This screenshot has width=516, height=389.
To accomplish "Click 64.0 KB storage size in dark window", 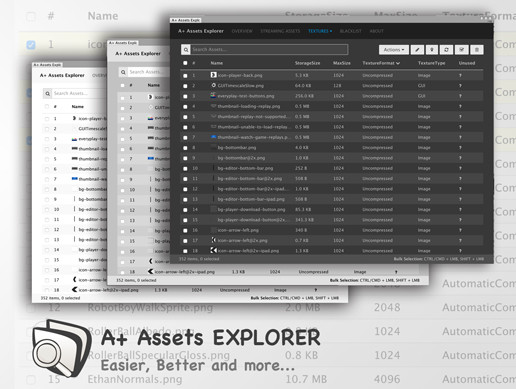I will tap(302, 86).
